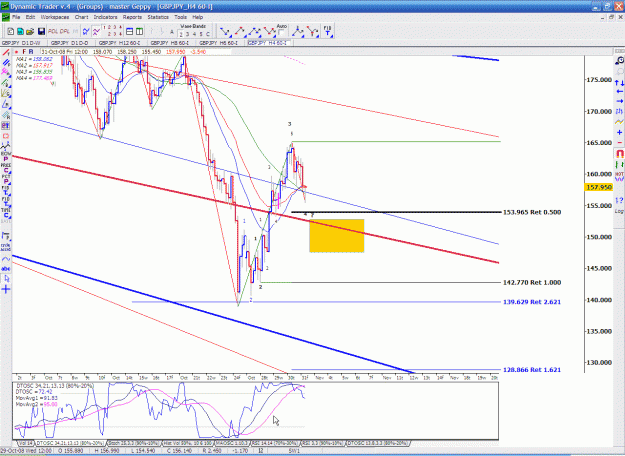Switch to GBPJPY H8 60-I tab
The width and height of the screenshot is (625, 456).
(170, 43)
